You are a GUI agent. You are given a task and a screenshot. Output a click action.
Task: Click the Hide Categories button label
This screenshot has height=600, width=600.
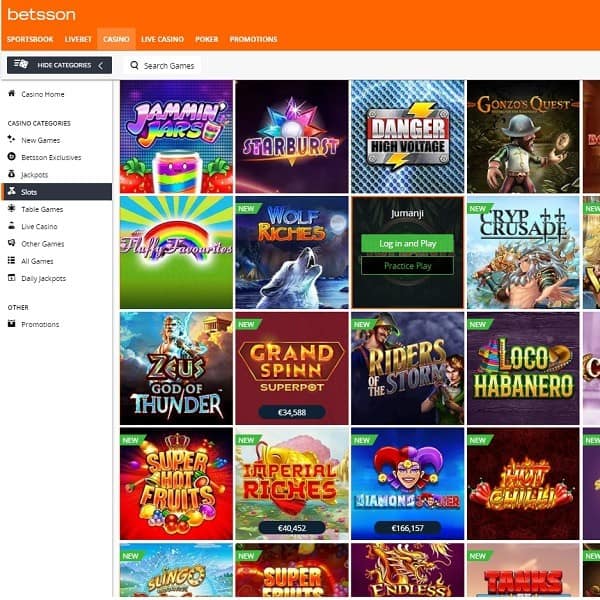point(64,65)
